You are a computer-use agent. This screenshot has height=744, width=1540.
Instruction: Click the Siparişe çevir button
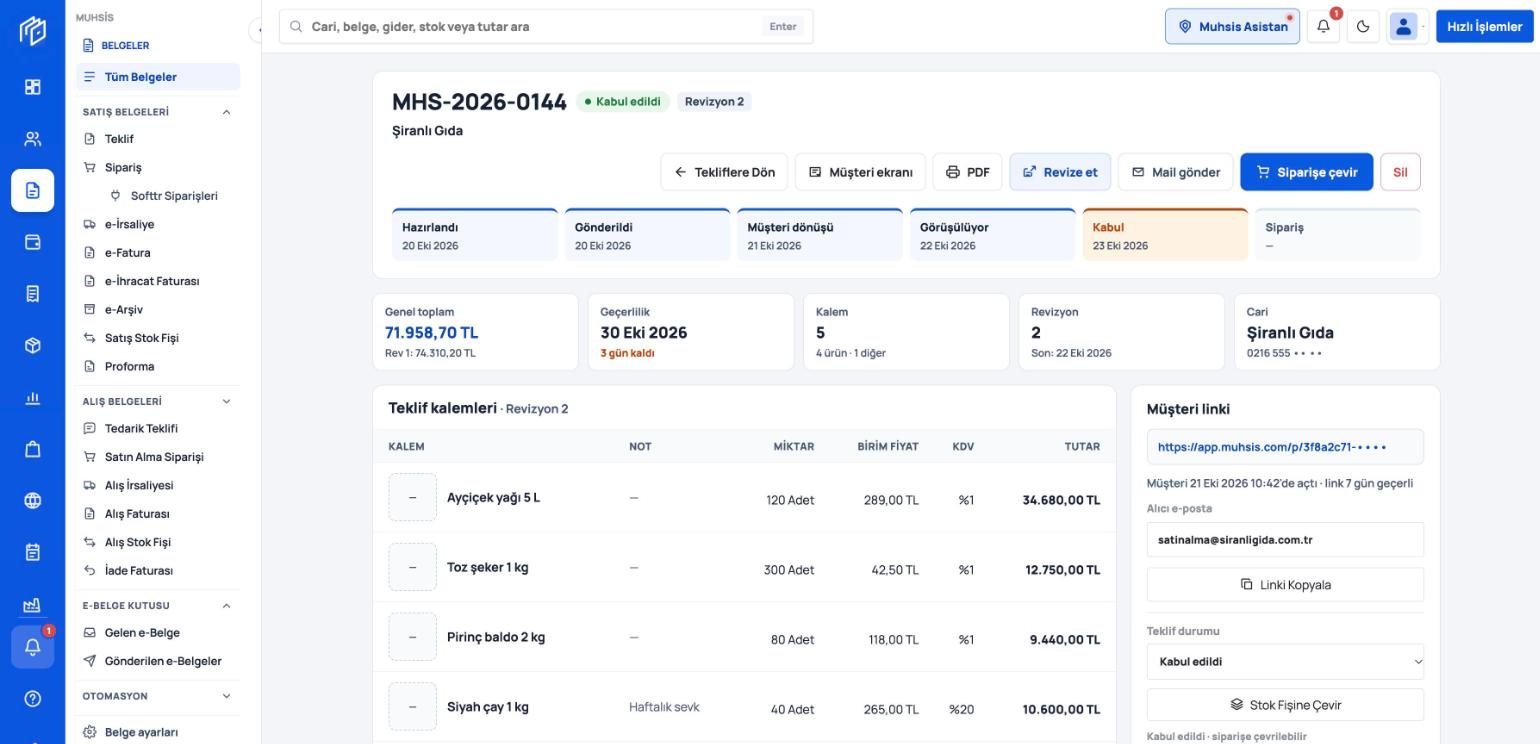(x=1306, y=172)
